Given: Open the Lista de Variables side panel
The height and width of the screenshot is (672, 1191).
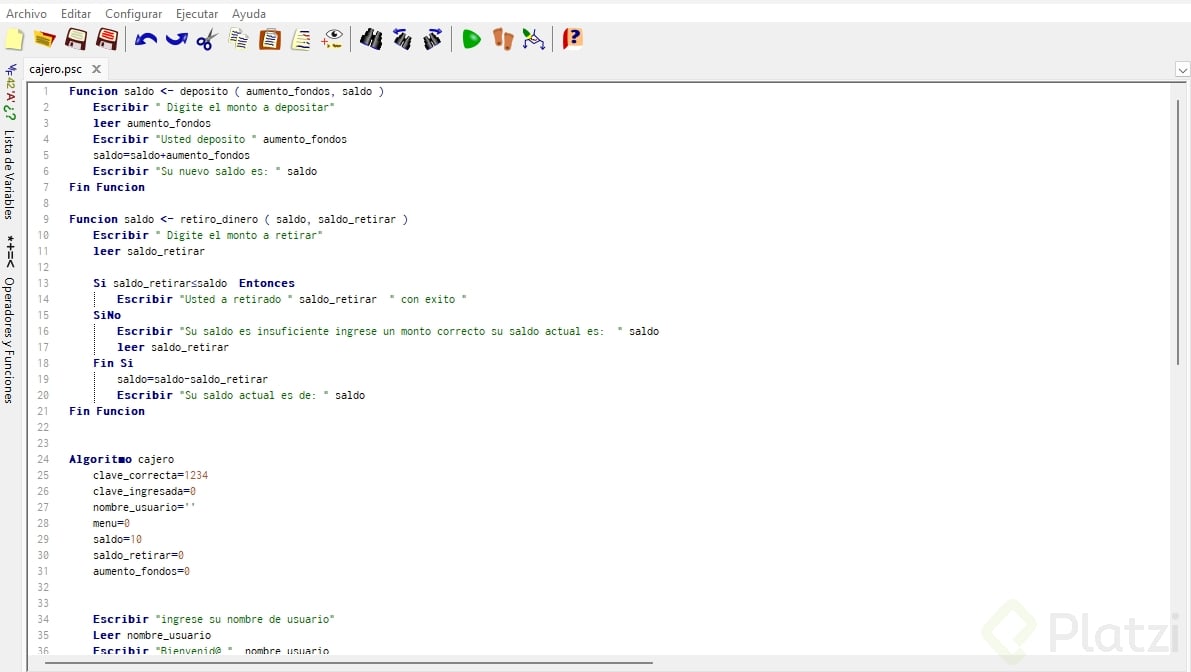Looking at the screenshot, I should (x=9, y=174).
